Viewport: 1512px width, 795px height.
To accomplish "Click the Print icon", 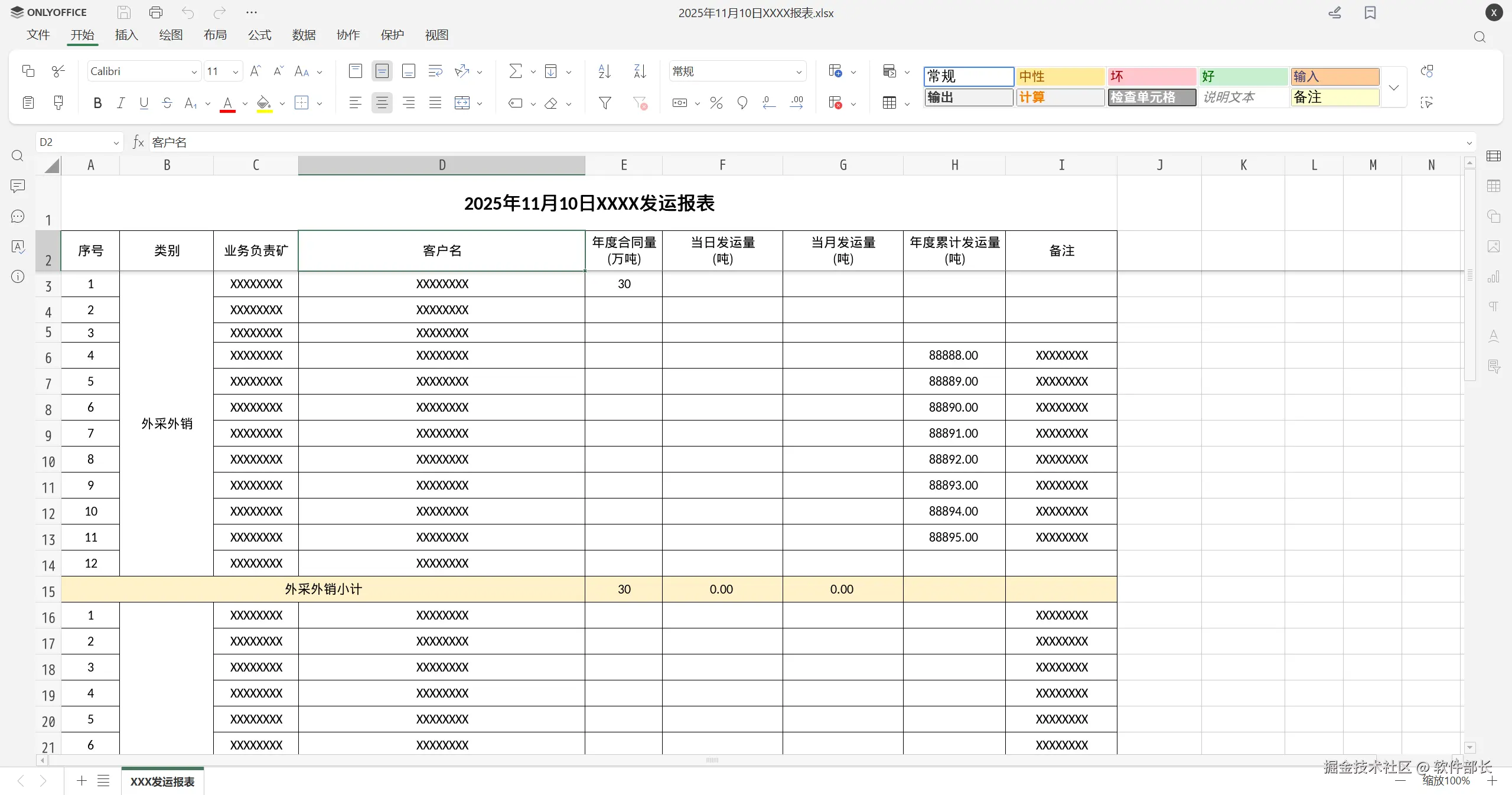I will click(x=156, y=12).
